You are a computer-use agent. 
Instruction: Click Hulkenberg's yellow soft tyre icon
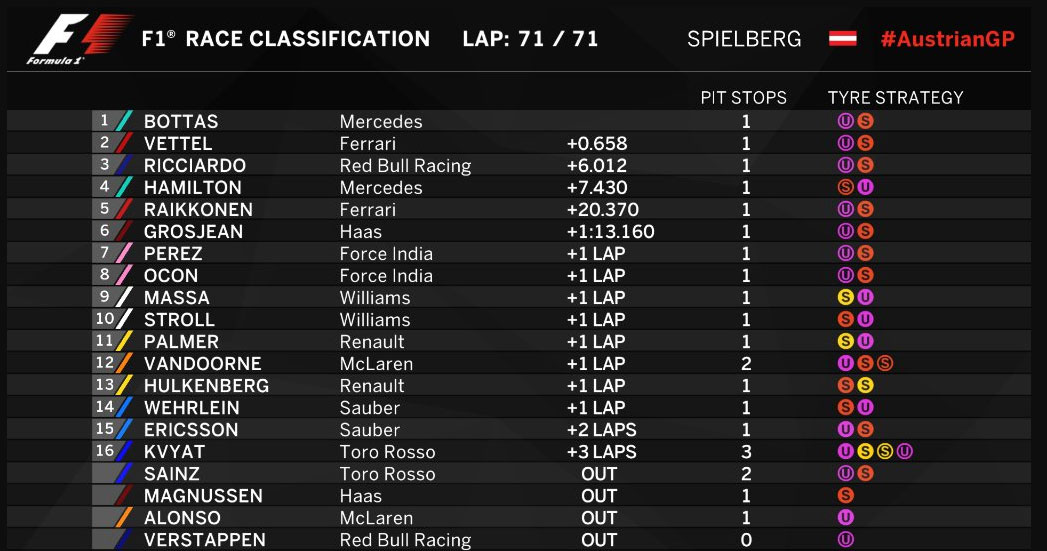pyautogui.click(x=865, y=385)
